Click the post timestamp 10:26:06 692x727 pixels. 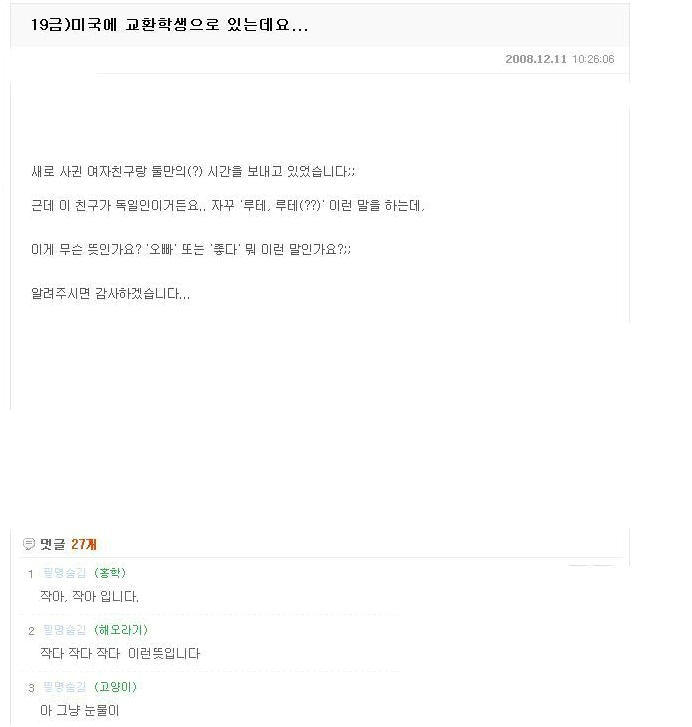click(593, 59)
